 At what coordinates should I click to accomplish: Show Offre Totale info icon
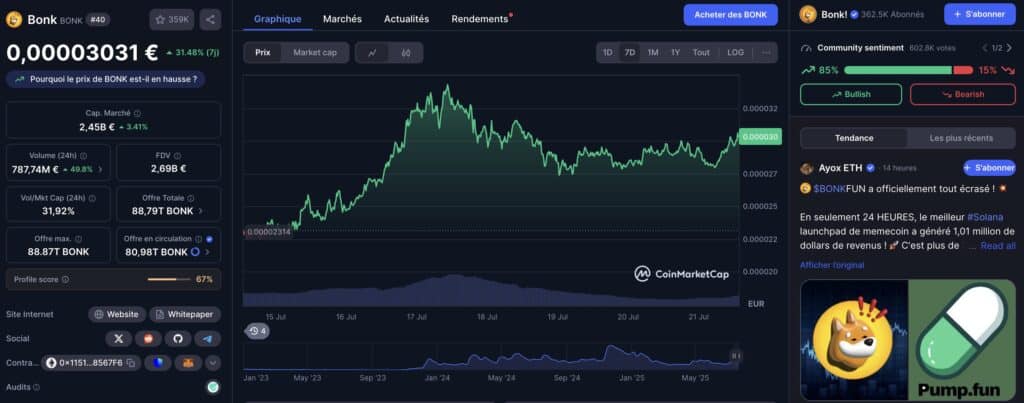pos(191,198)
